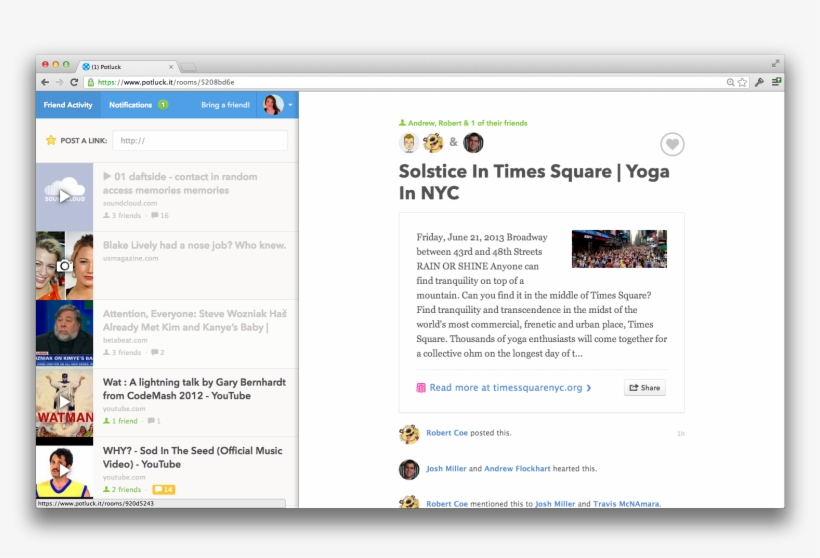Click the browser reload icon
Viewport: 820px width, 558px height.
click(x=75, y=82)
